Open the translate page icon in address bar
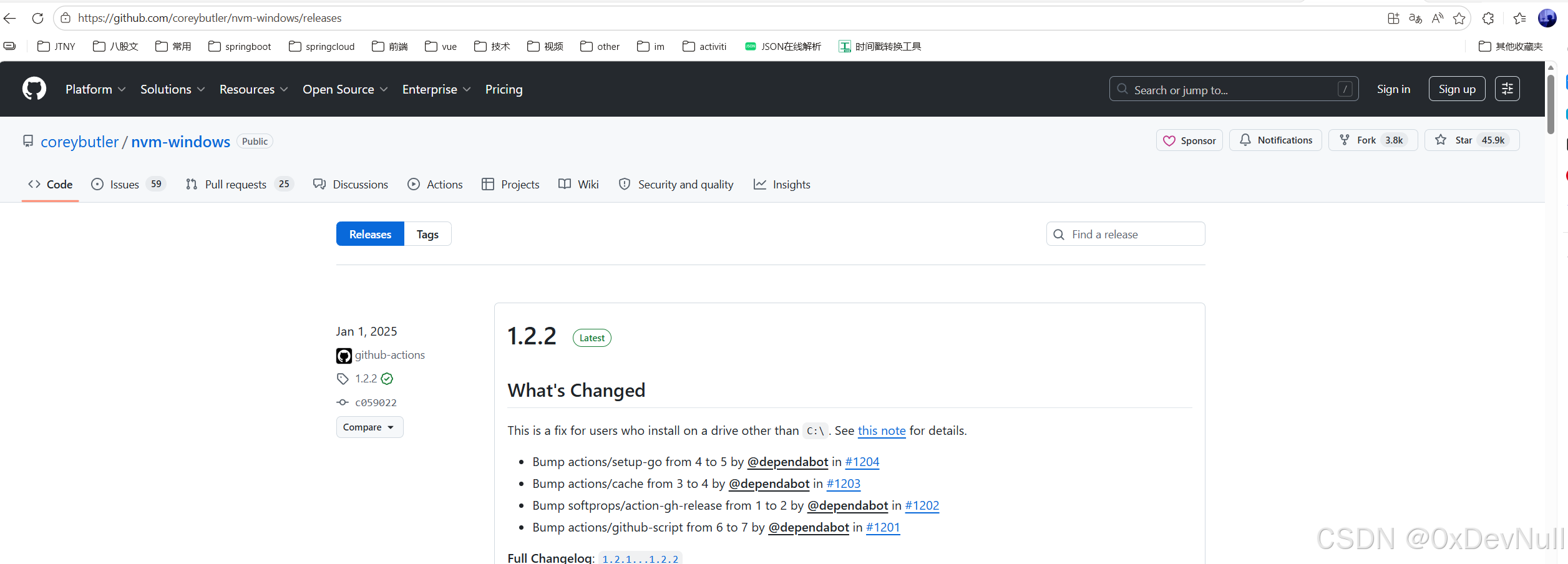Image resolution: width=1568 pixels, height=564 pixels. tap(1415, 18)
